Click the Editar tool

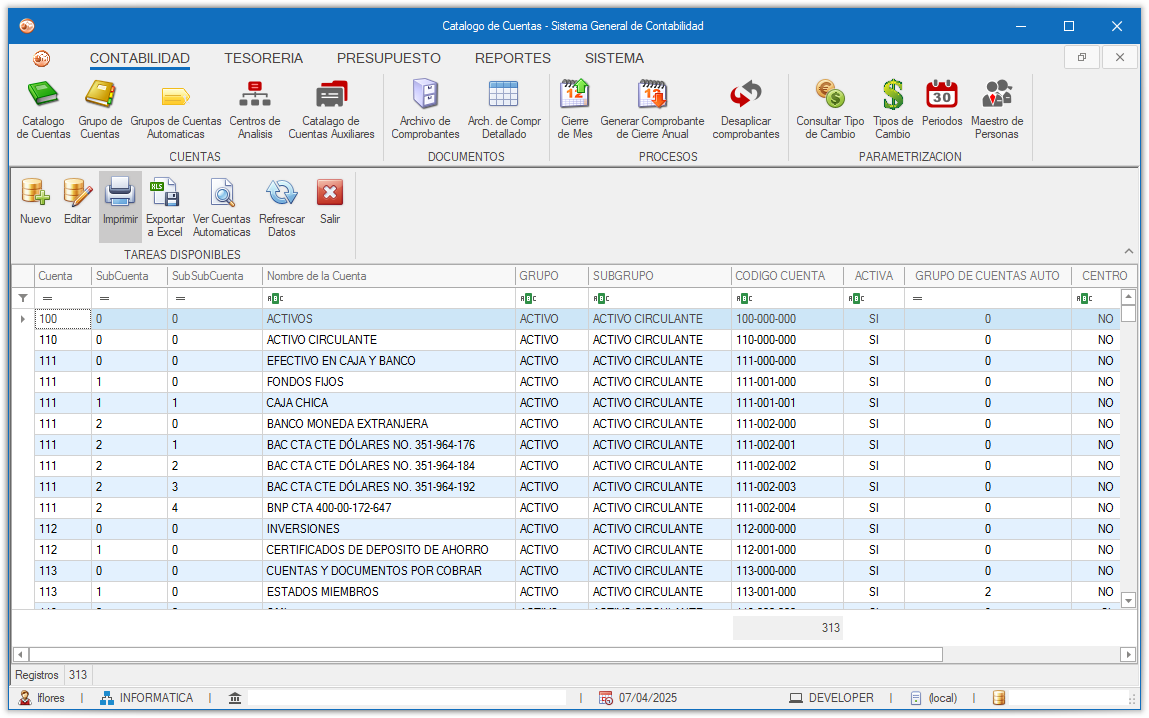point(77,201)
